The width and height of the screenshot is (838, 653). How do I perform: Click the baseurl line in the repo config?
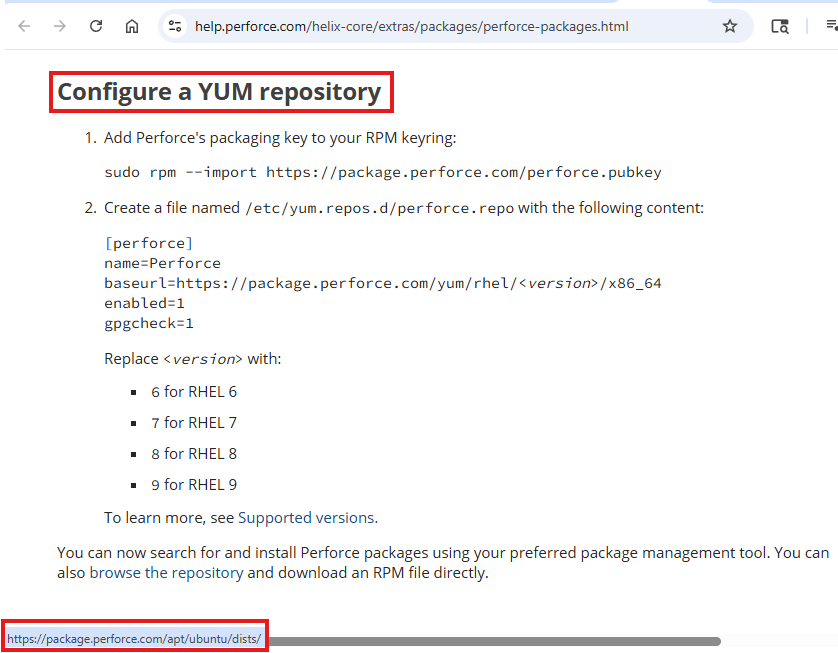tap(382, 283)
